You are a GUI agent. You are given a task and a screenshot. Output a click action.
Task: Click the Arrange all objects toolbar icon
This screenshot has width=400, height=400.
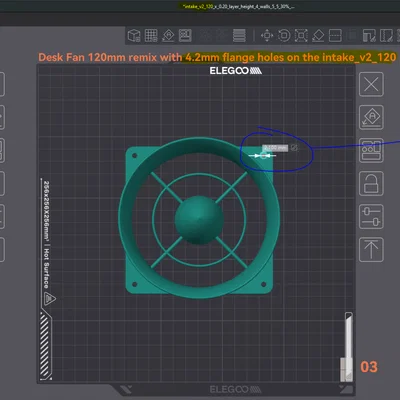[185, 35]
